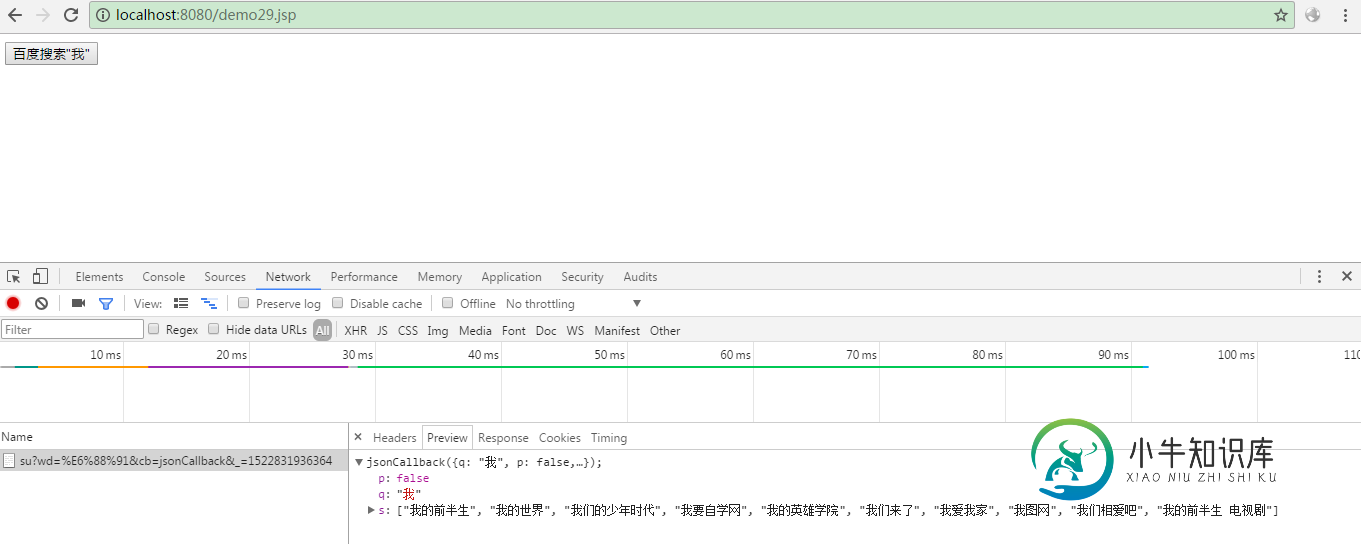Filter requests by Doc

click(545, 330)
